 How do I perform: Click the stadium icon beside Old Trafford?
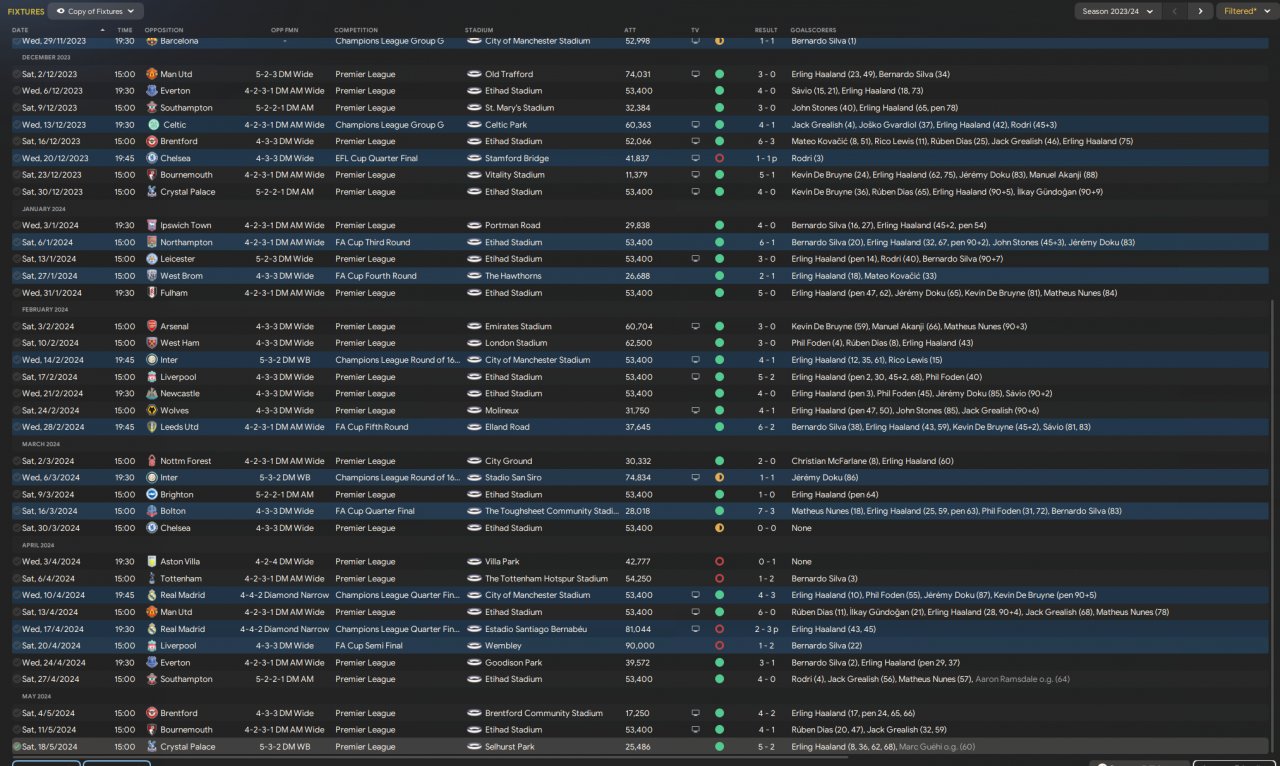click(474, 74)
